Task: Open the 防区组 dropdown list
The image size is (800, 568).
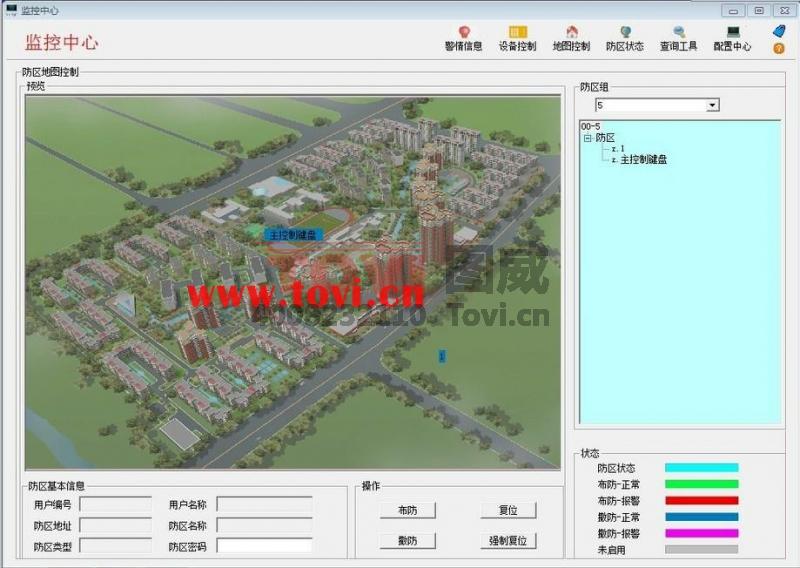Action: tap(712, 105)
